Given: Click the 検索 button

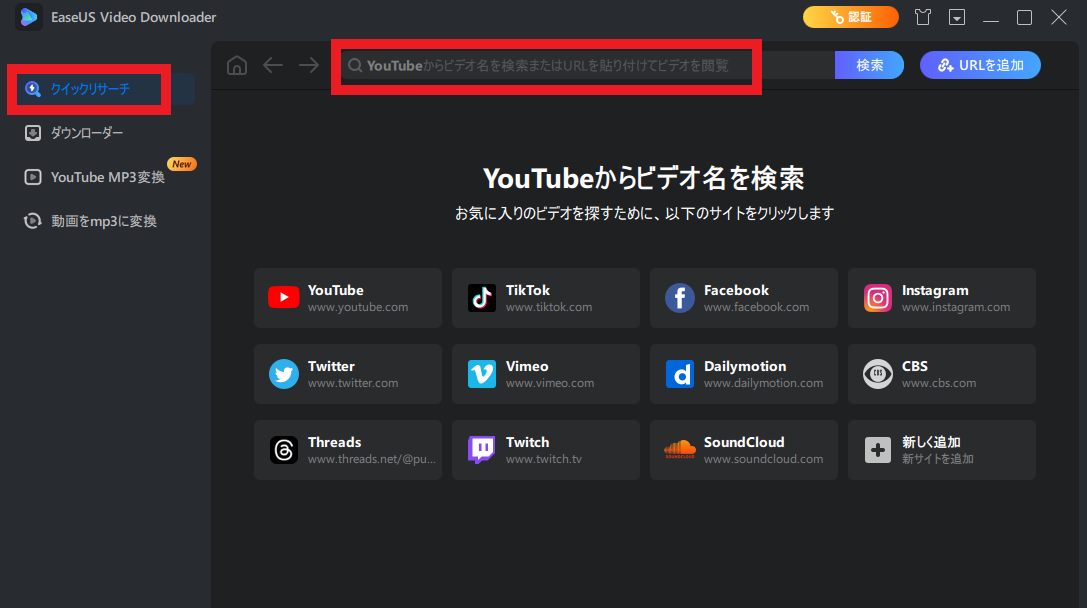Looking at the screenshot, I should coord(869,65).
